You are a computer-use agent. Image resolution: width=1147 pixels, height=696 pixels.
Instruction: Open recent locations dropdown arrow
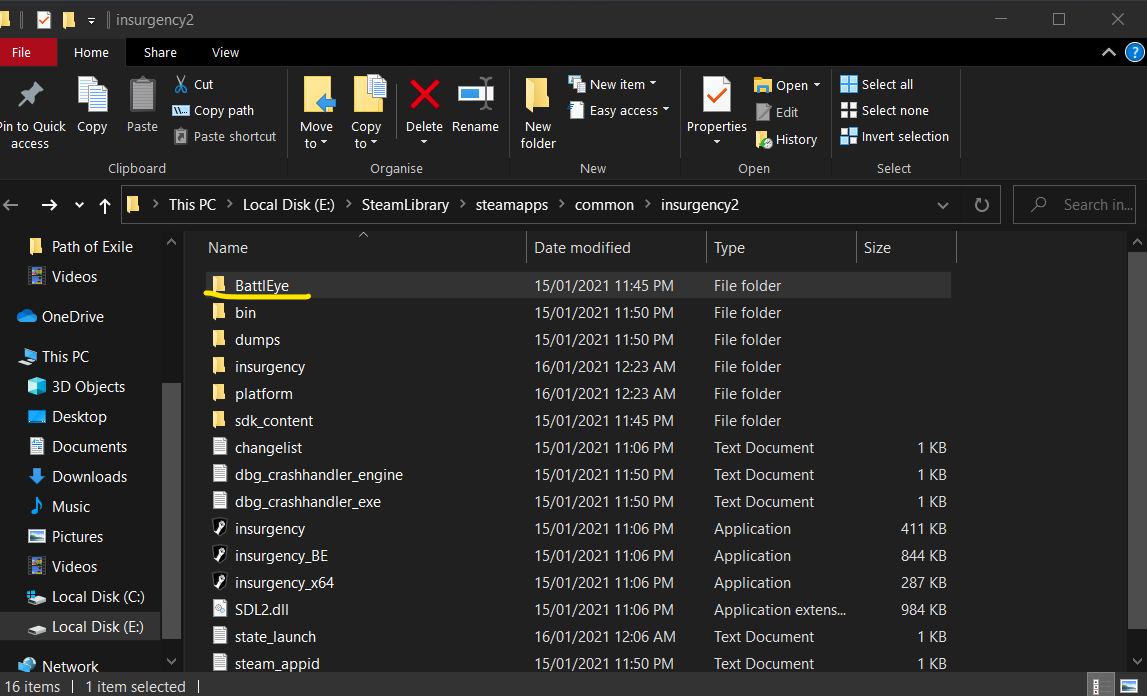pyautogui.click(x=79, y=206)
